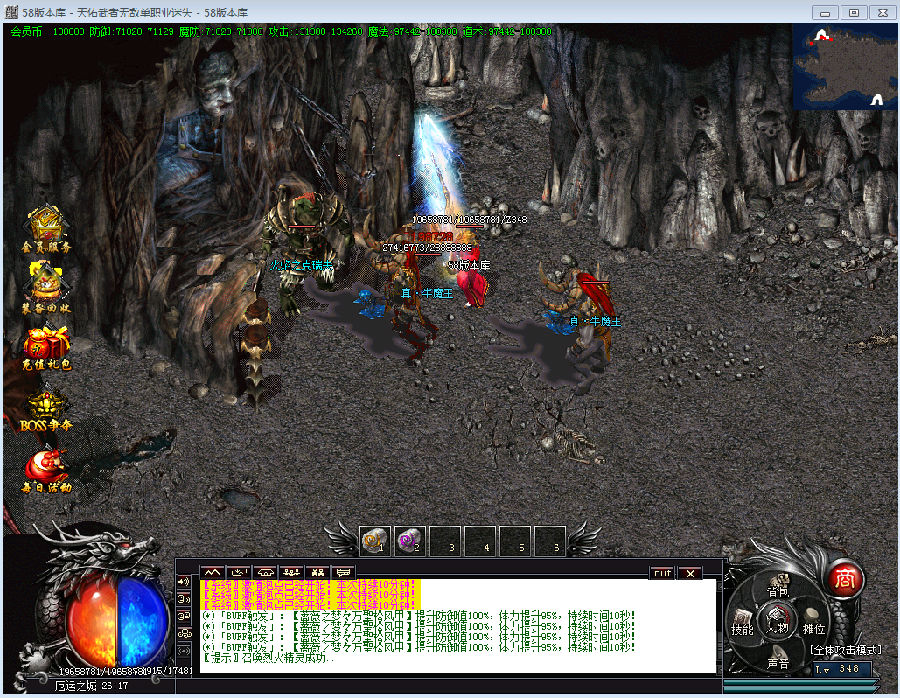Open the 技能 skills menu

(x=742, y=624)
